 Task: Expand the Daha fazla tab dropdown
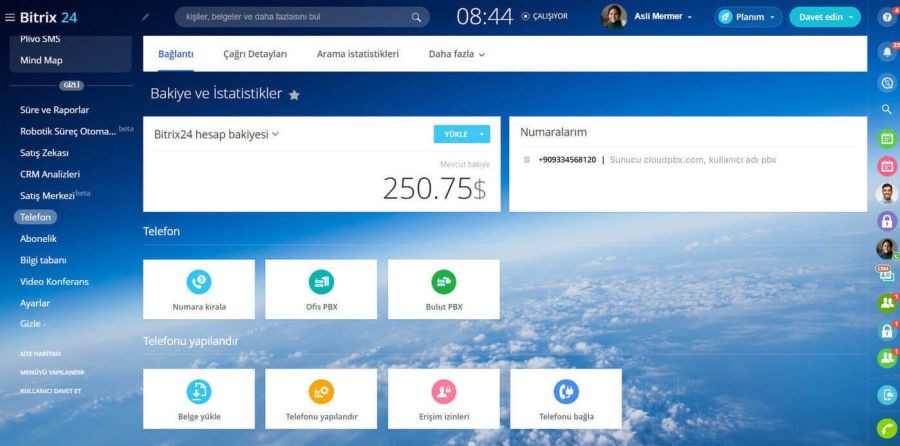coord(456,55)
